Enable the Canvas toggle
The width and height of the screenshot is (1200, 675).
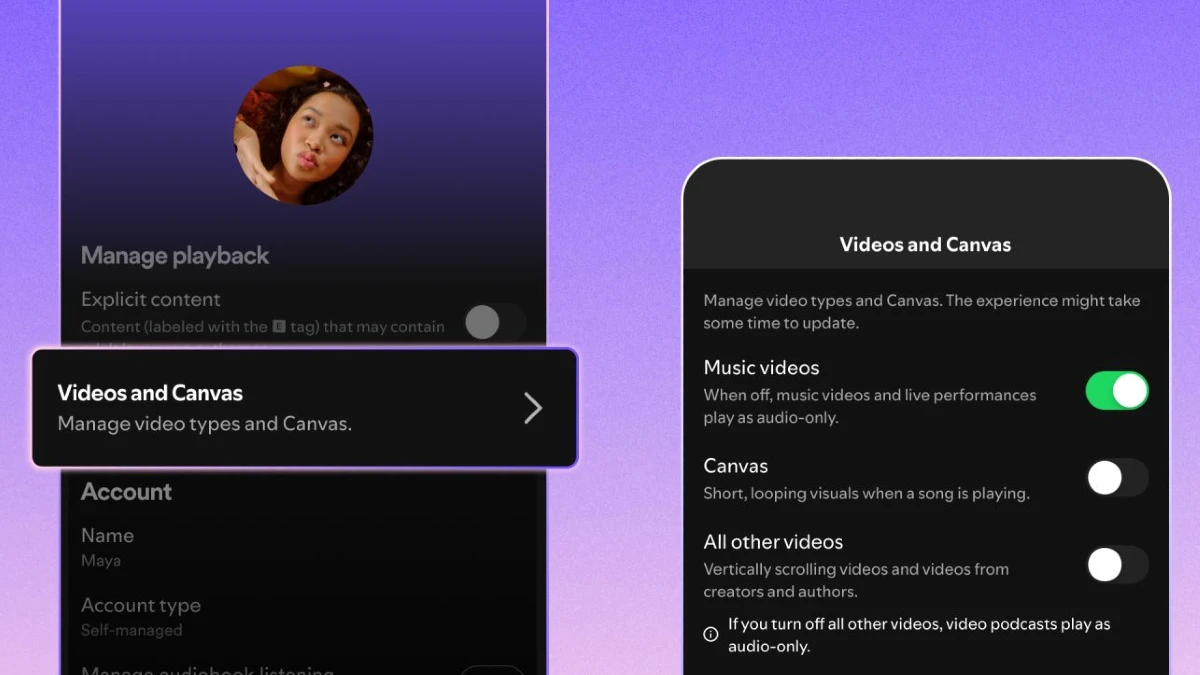[x=1117, y=478]
